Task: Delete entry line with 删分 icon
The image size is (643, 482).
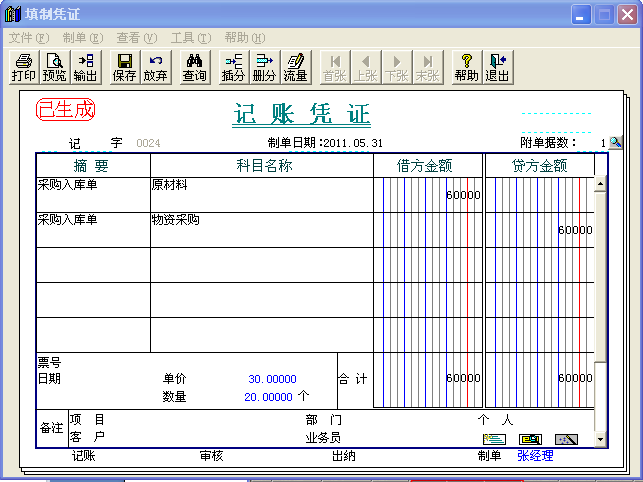Action: (264, 67)
